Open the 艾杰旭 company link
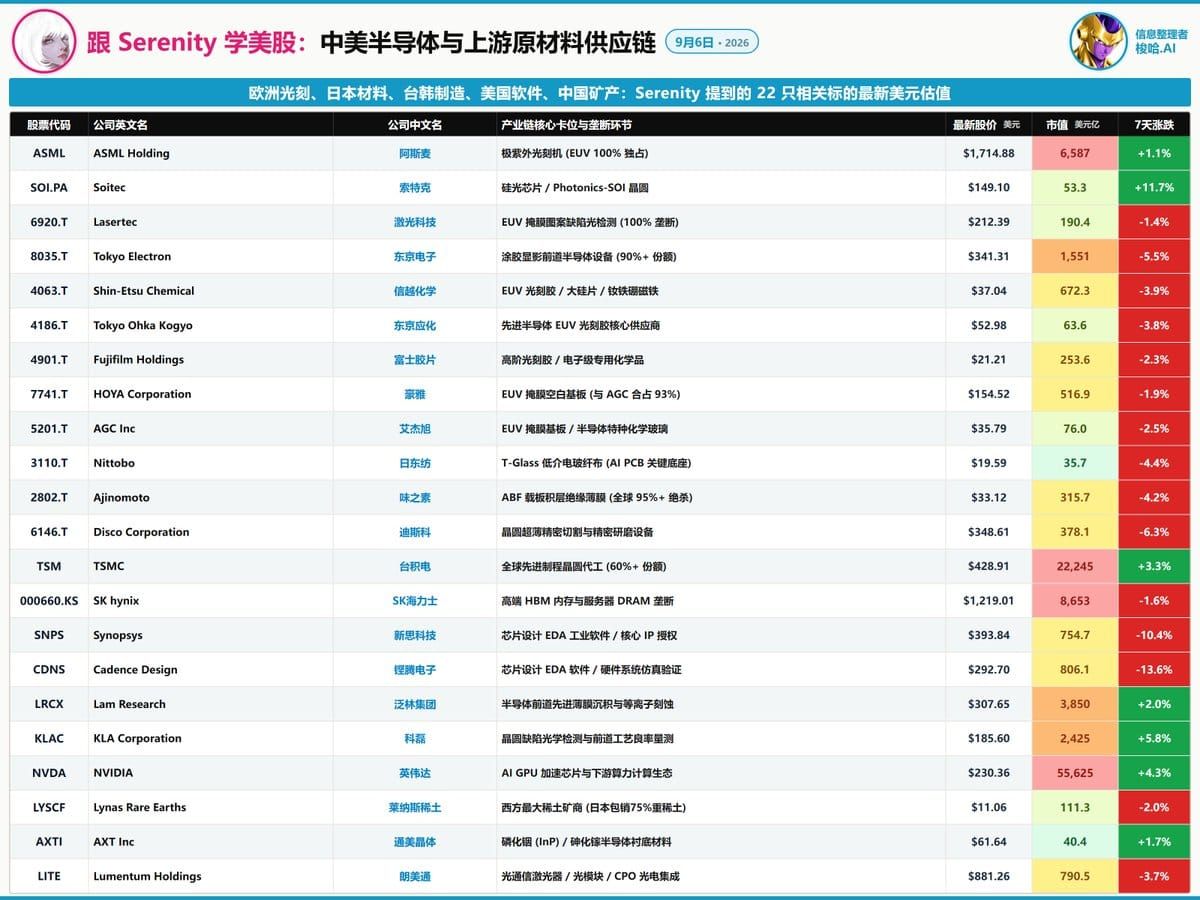This screenshot has width=1200, height=900. point(415,429)
